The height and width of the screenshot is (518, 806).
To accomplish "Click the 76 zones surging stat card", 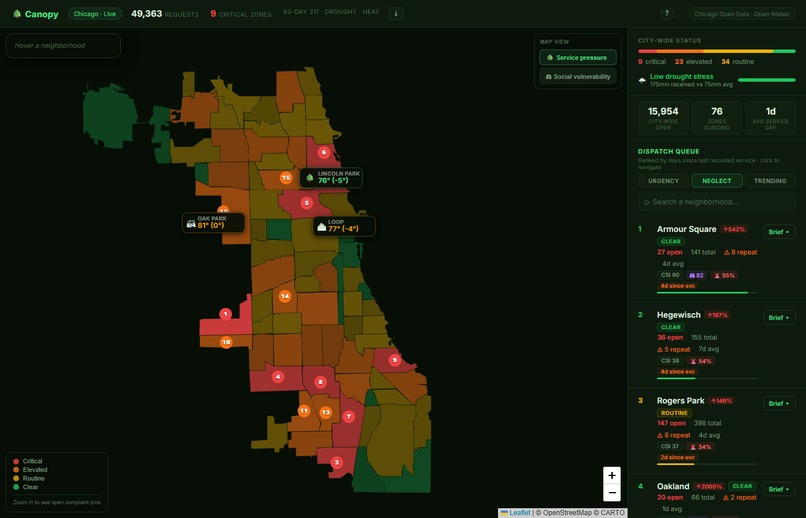I will (717, 118).
